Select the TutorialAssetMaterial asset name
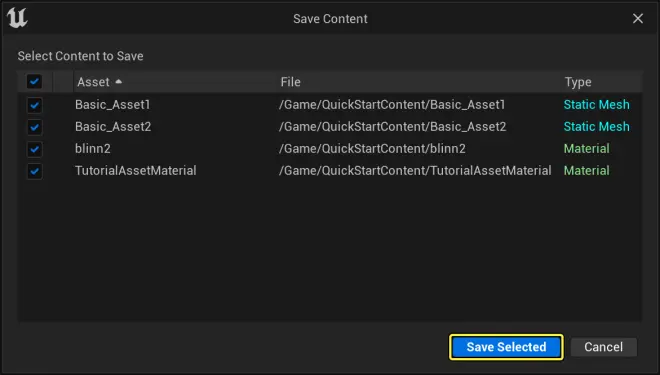This screenshot has width=660, height=375. pos(136,171)
